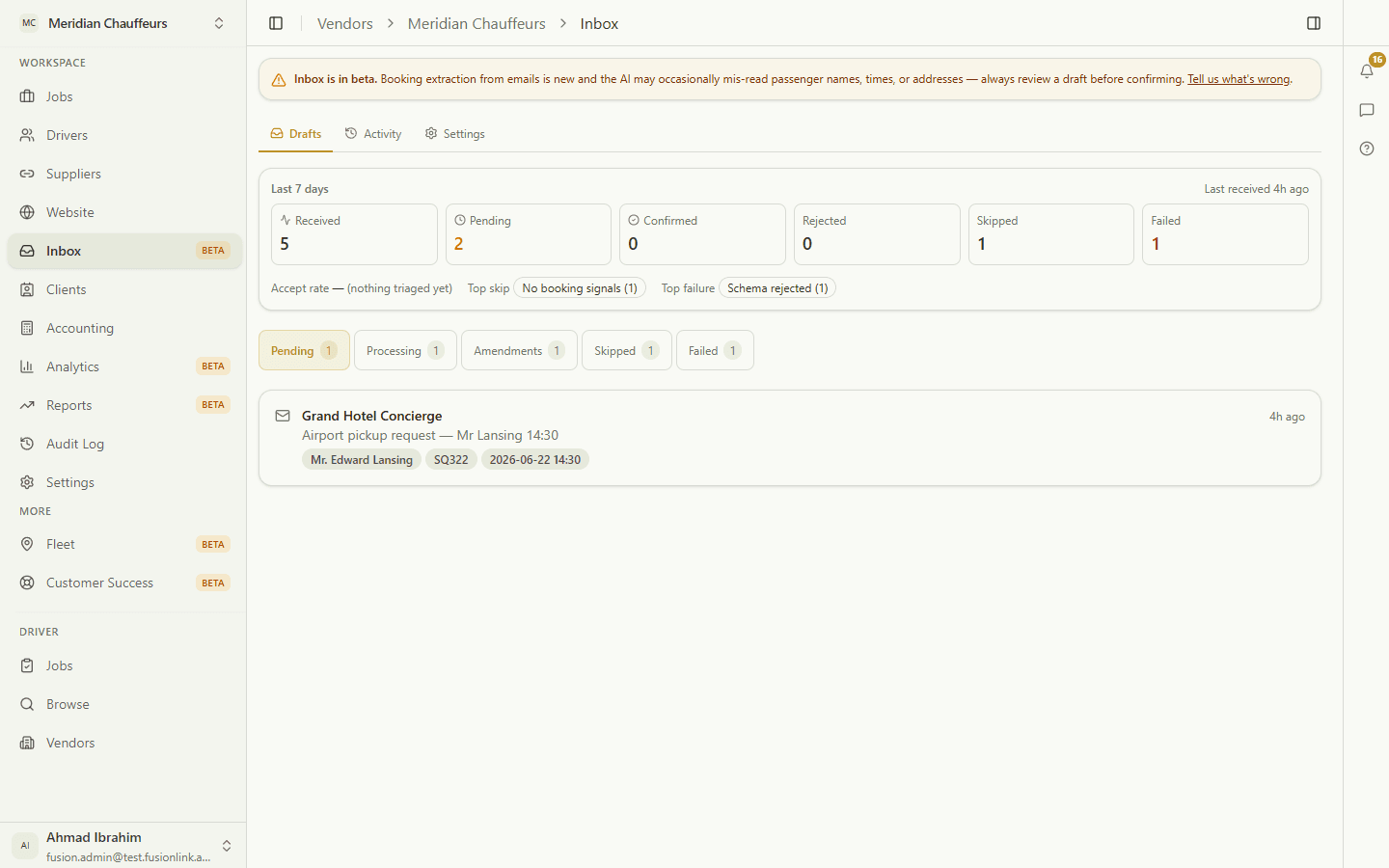Open the Failed stat card
The width and height of the screenshot is (1389, 868).
(1225, 234)
